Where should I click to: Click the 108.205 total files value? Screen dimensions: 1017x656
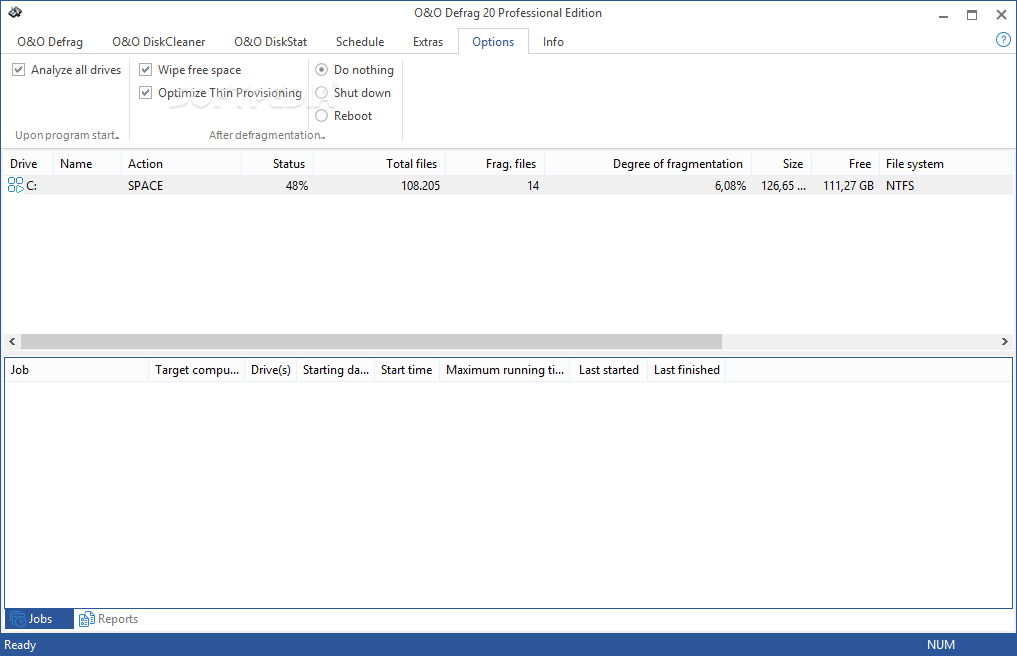[420, 186]
